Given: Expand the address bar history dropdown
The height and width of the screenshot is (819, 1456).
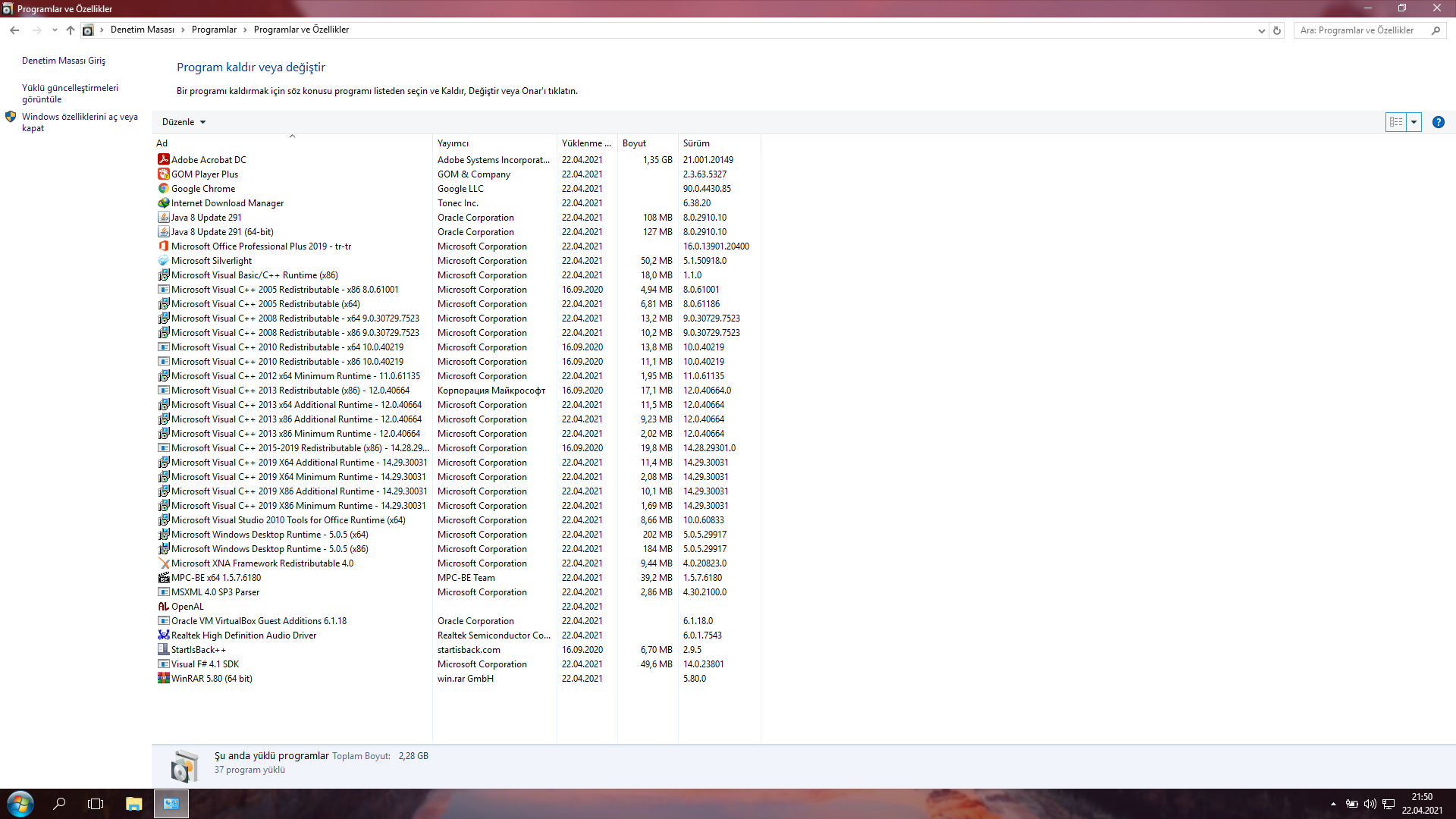Looking at the screenshot, I should click(1261, 30).
